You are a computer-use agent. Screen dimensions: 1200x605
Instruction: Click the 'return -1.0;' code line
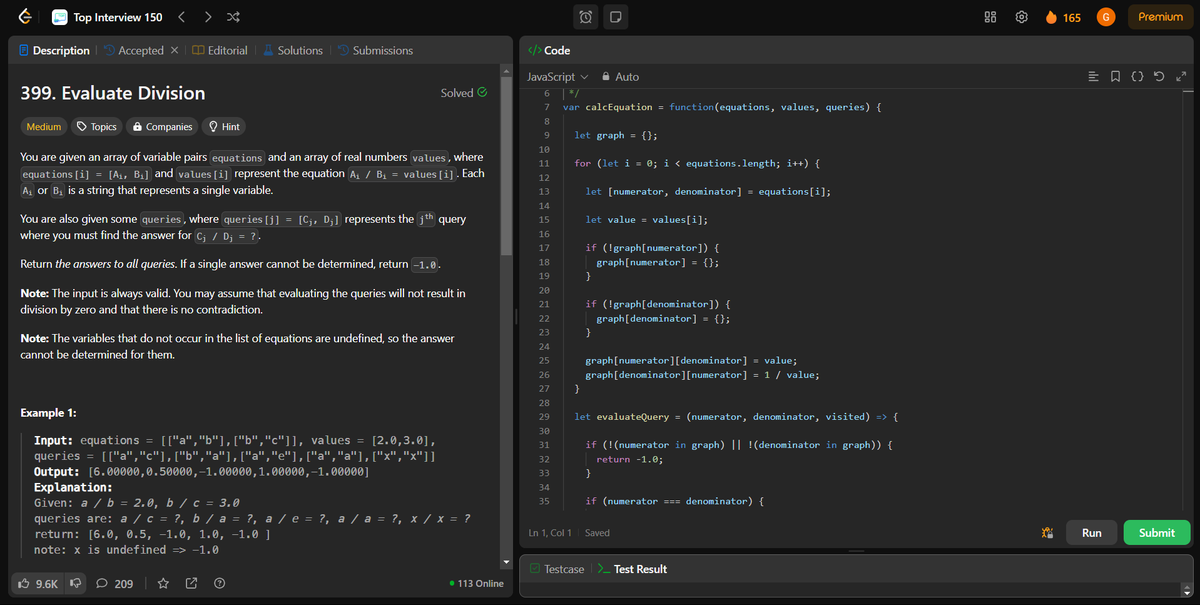629,459
